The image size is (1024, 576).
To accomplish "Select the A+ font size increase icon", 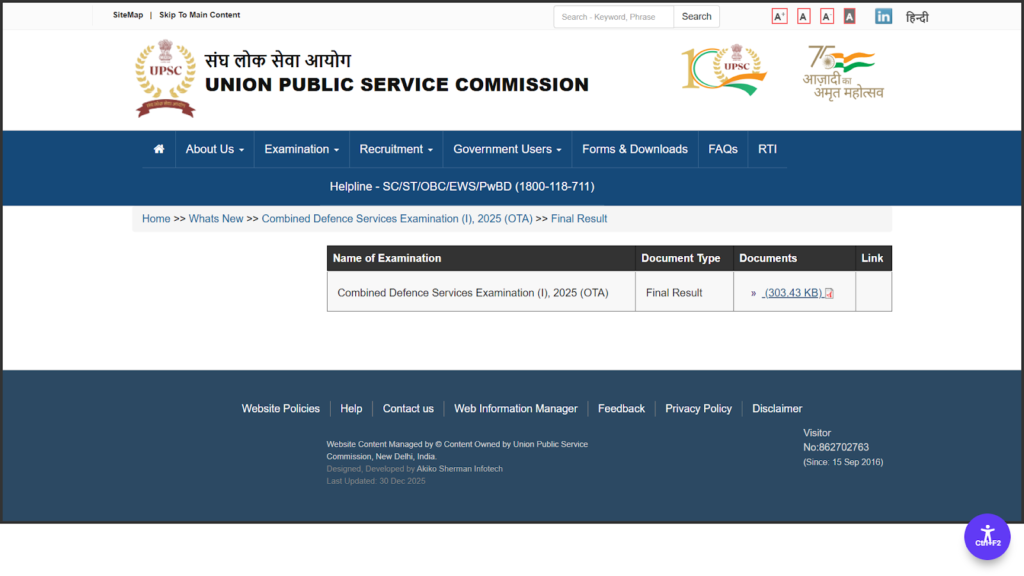I will pyautogui.click(x=779, y=16).
